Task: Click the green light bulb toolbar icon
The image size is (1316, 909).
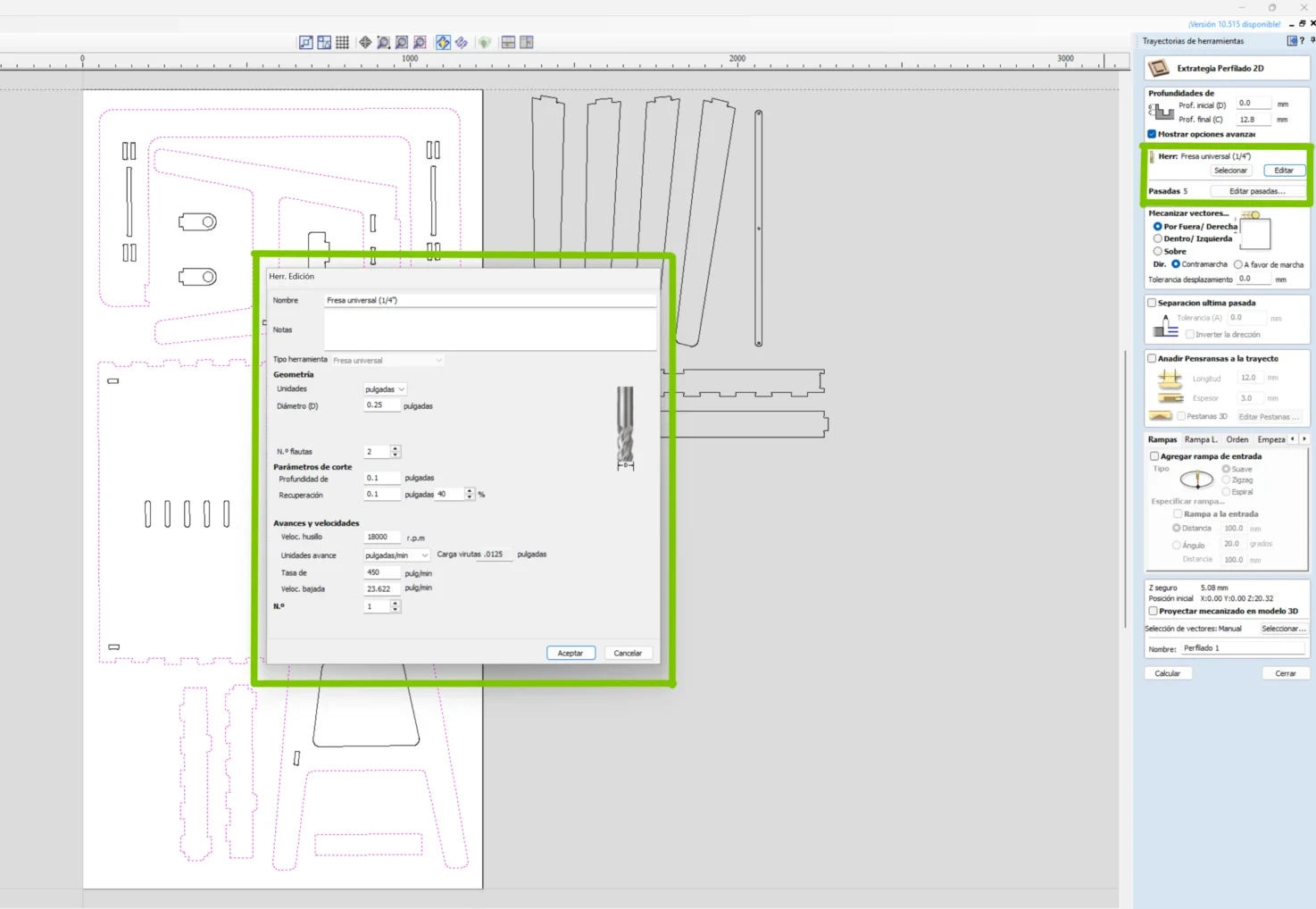Action: (x=484, y=42)
